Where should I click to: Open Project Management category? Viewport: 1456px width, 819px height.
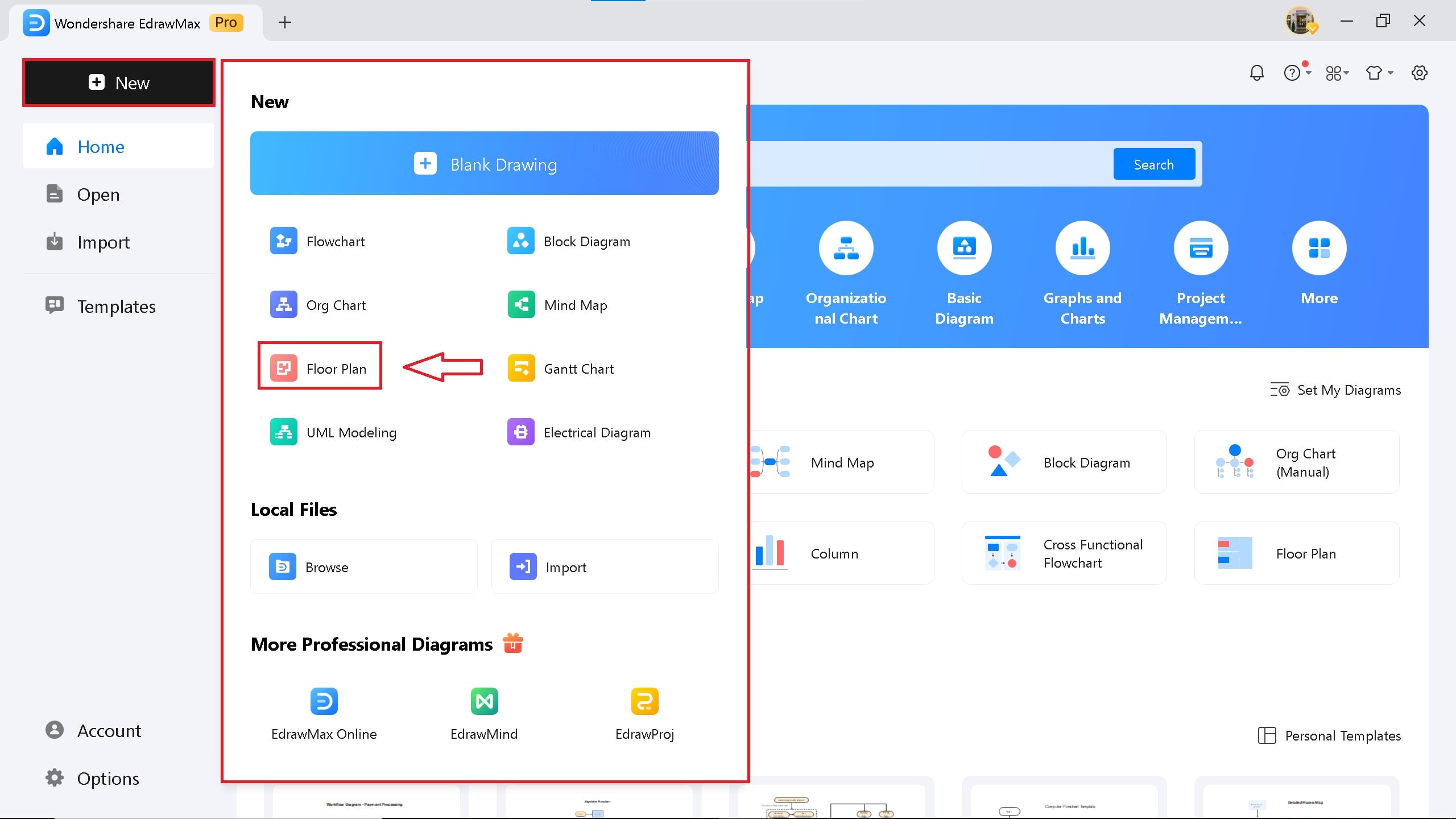pyautogui.click(x=1201, y=273)
